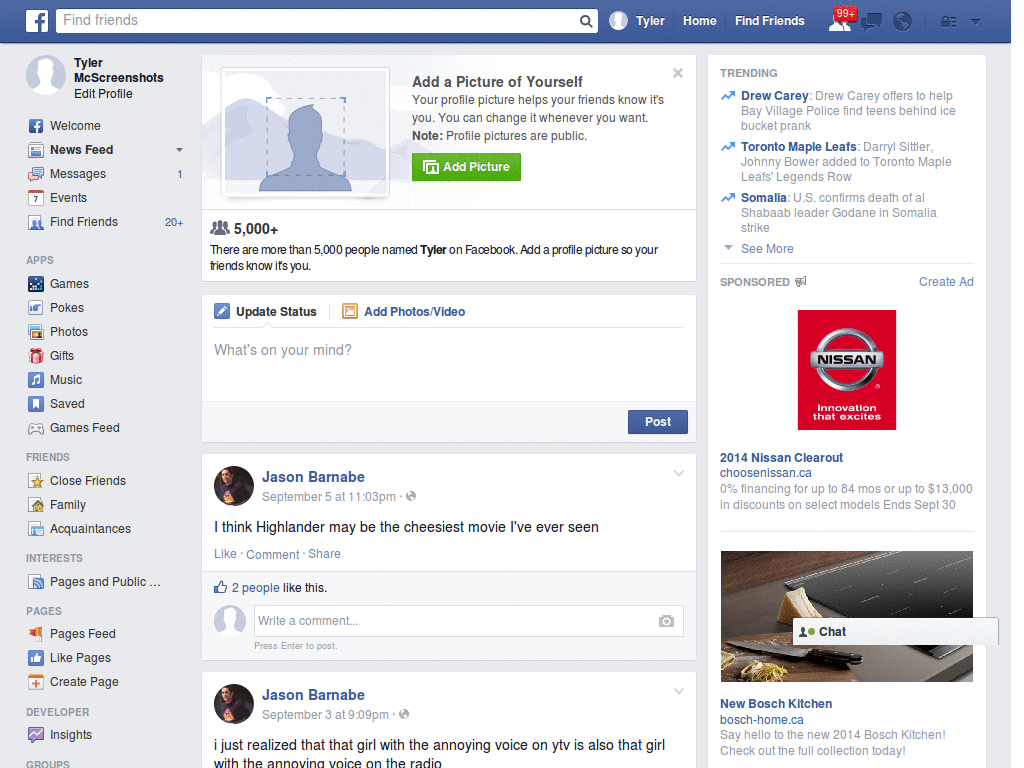This screenshot has width=1024, height=768.
Task: Click the Find Friends sidebar icon
Action: 36,222
